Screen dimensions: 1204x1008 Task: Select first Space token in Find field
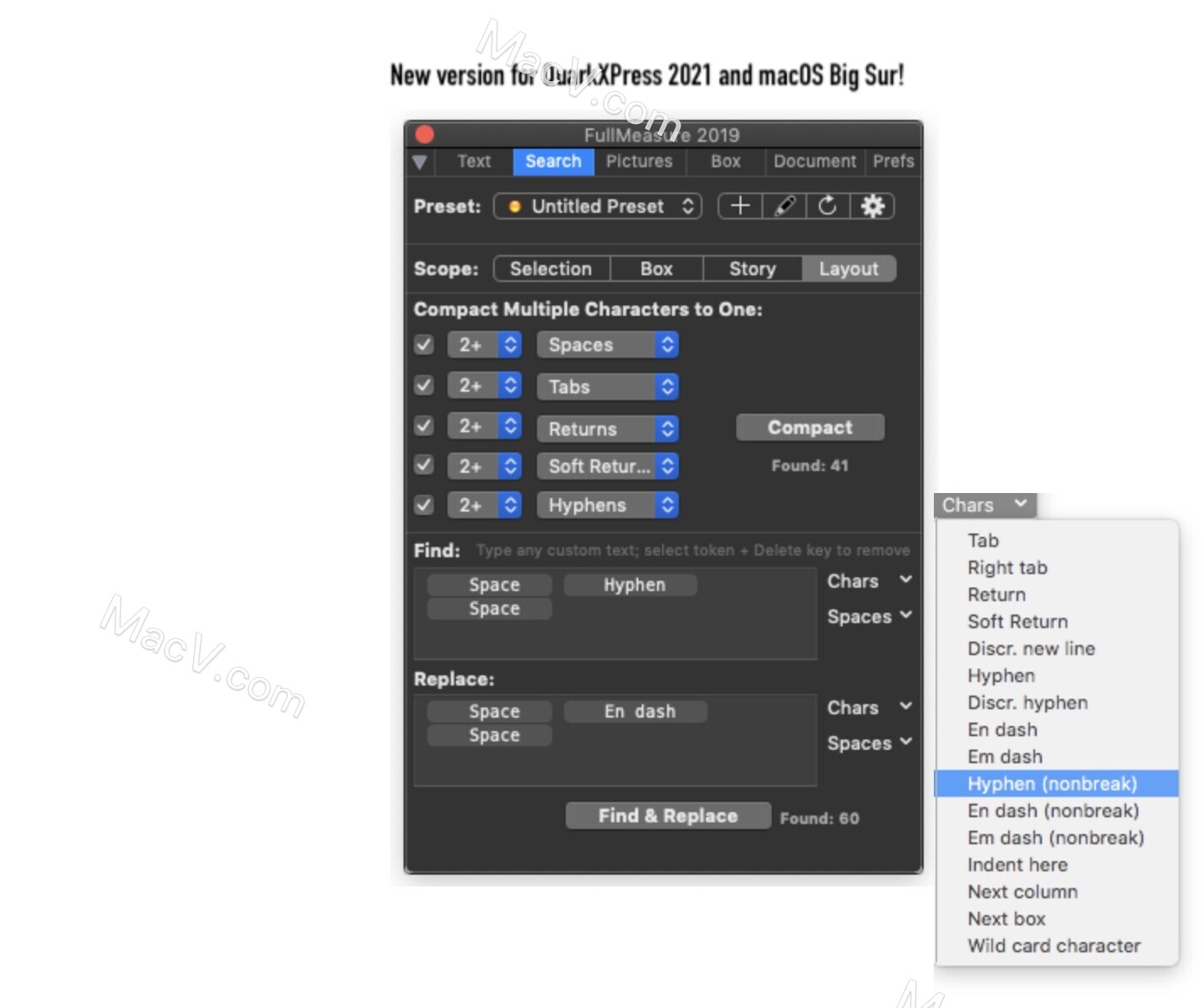[x=490, y=585]
